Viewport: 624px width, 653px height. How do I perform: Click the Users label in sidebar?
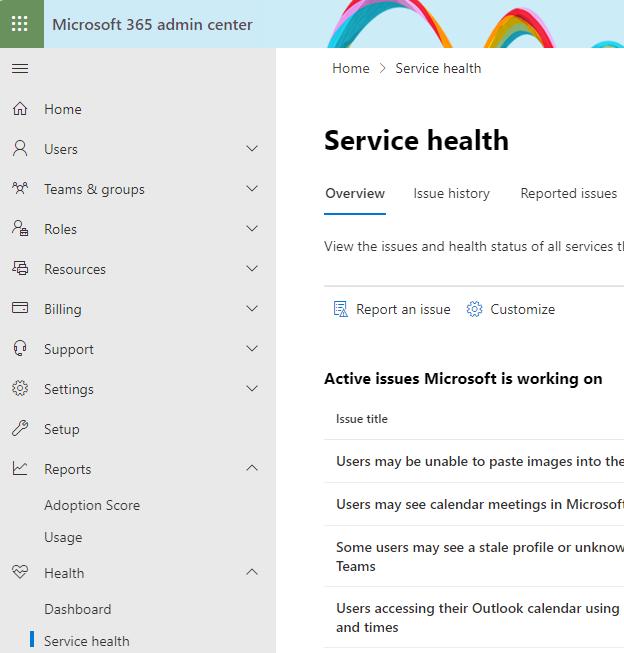(61, 149)
